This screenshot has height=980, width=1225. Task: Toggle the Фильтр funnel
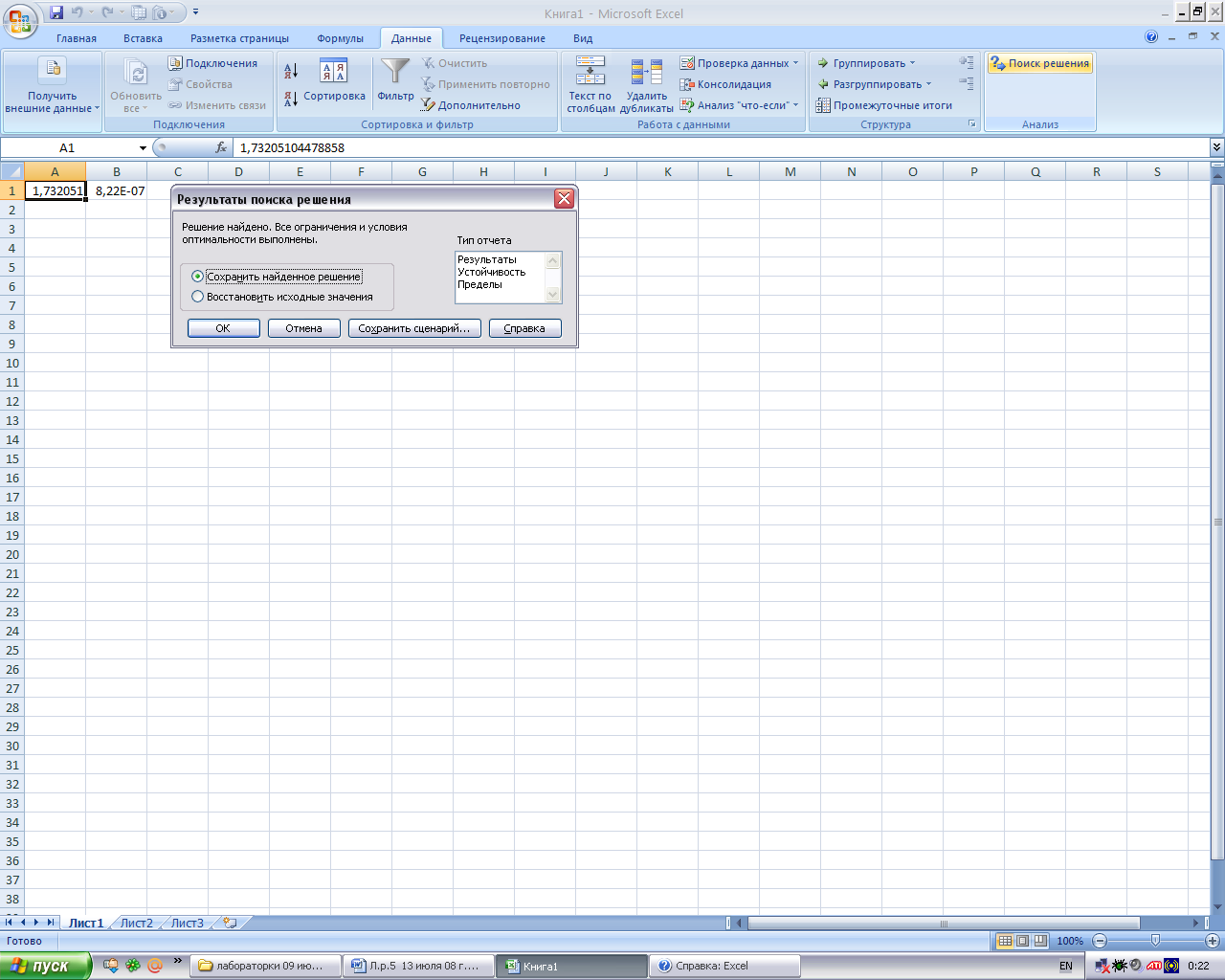click(x=395, y=78)
